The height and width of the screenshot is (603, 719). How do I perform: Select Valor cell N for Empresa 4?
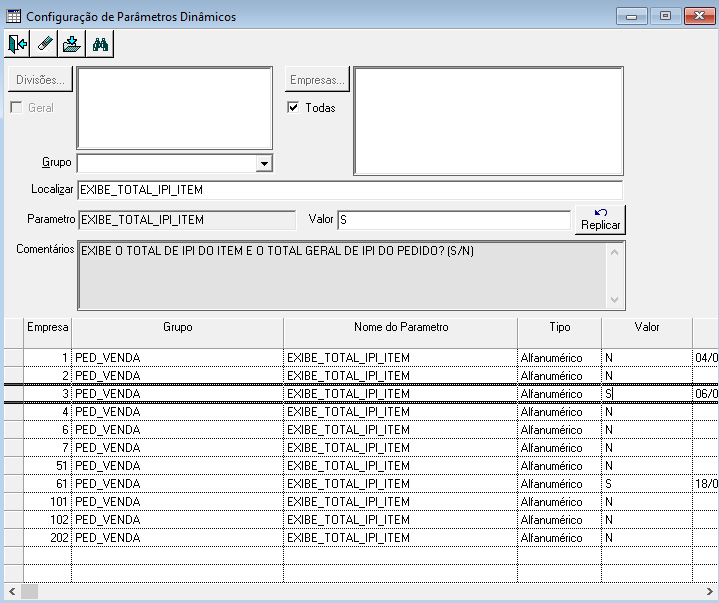point(647,412)
